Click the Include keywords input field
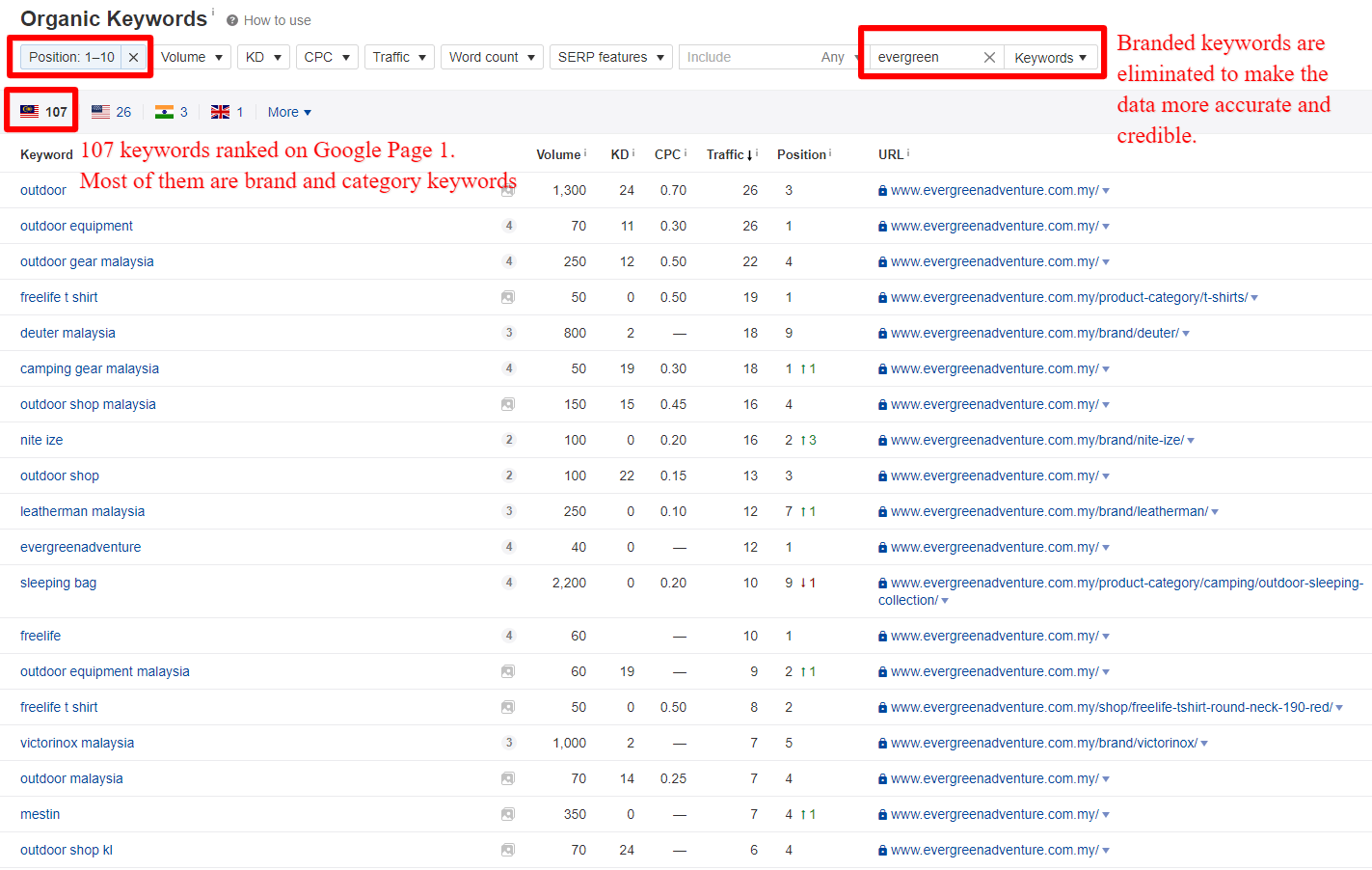1372x870 pixels. coord(747,57)
